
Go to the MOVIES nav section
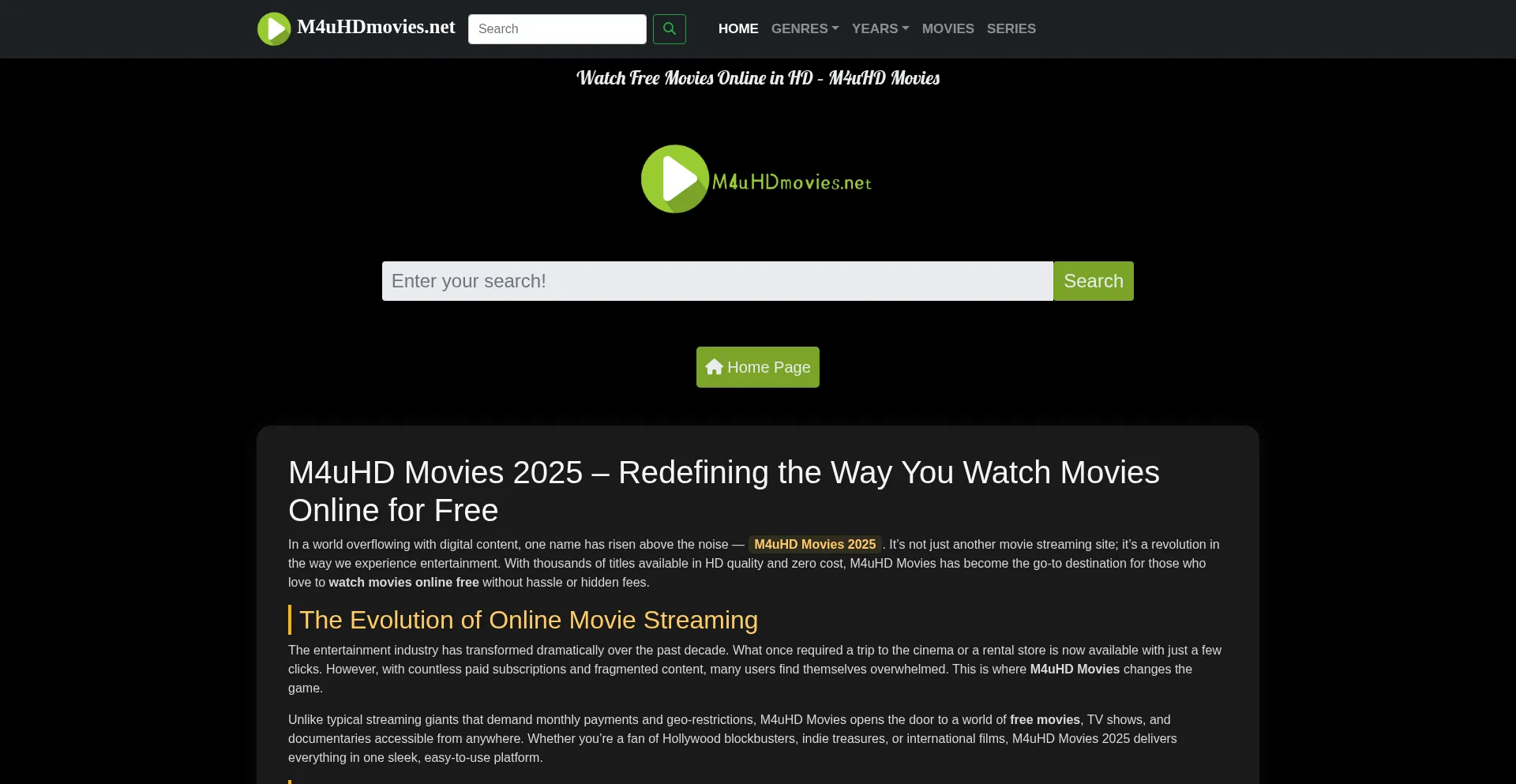[947, 29]
